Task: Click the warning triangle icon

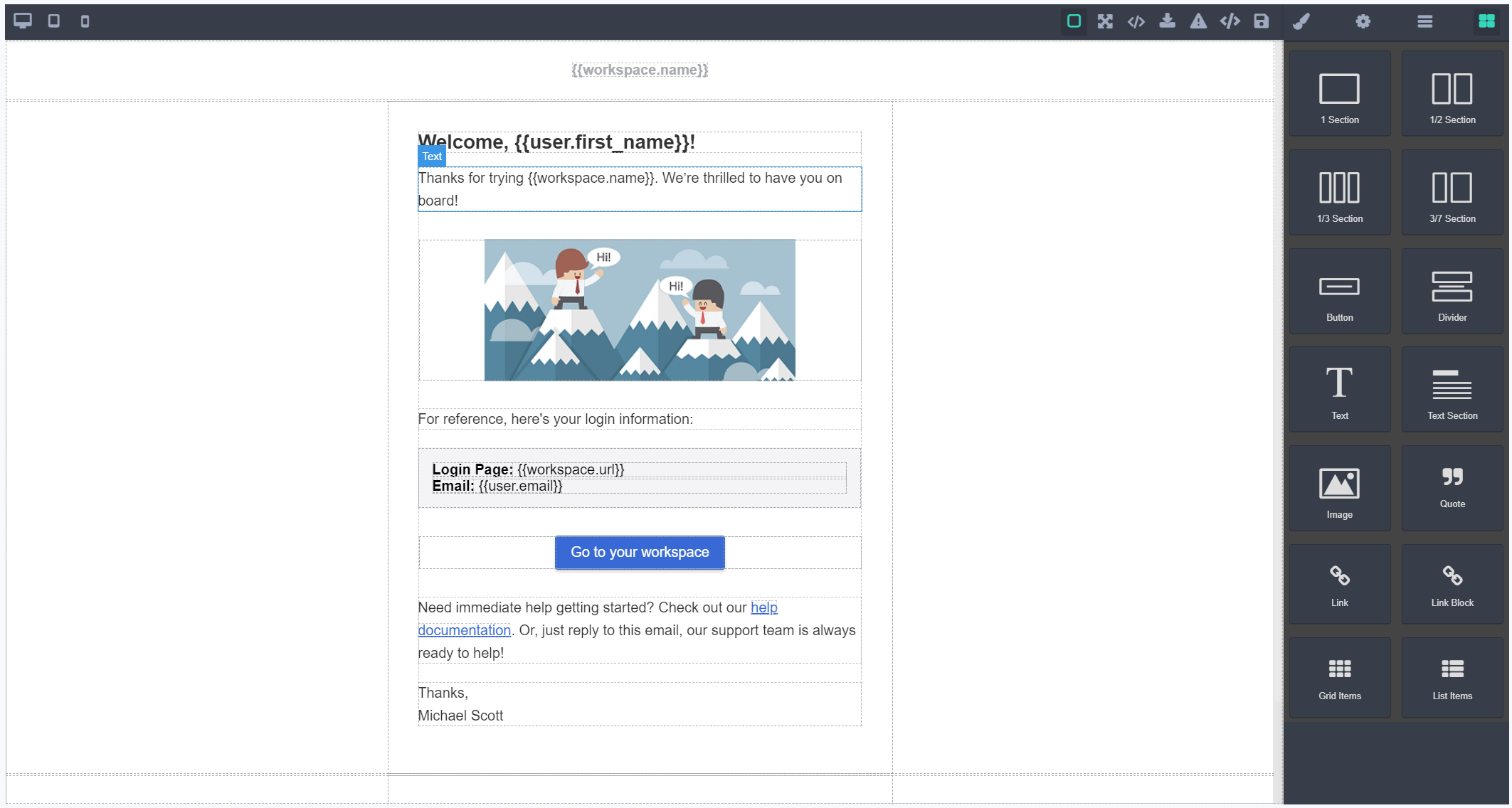Action: (x=1199, y=21)
